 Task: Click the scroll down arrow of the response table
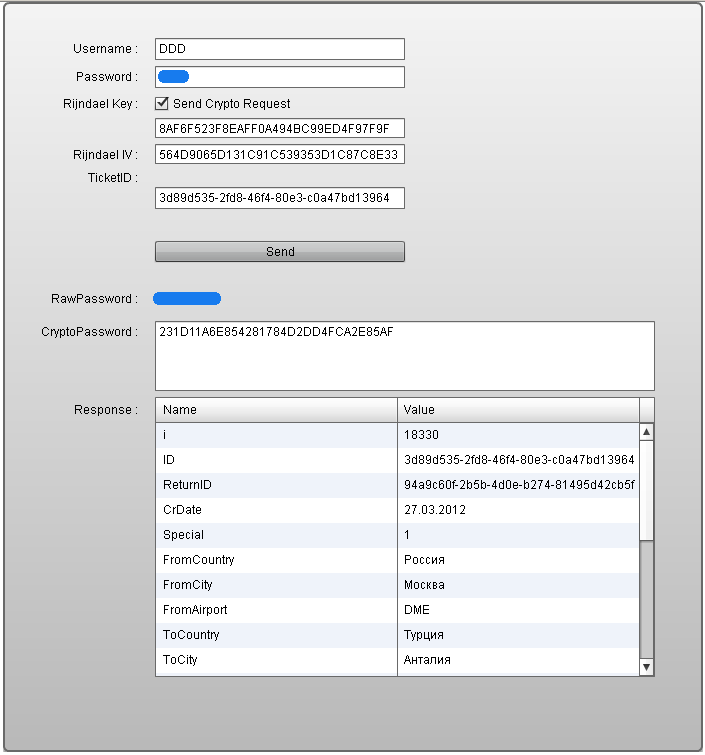pos(647,667)
